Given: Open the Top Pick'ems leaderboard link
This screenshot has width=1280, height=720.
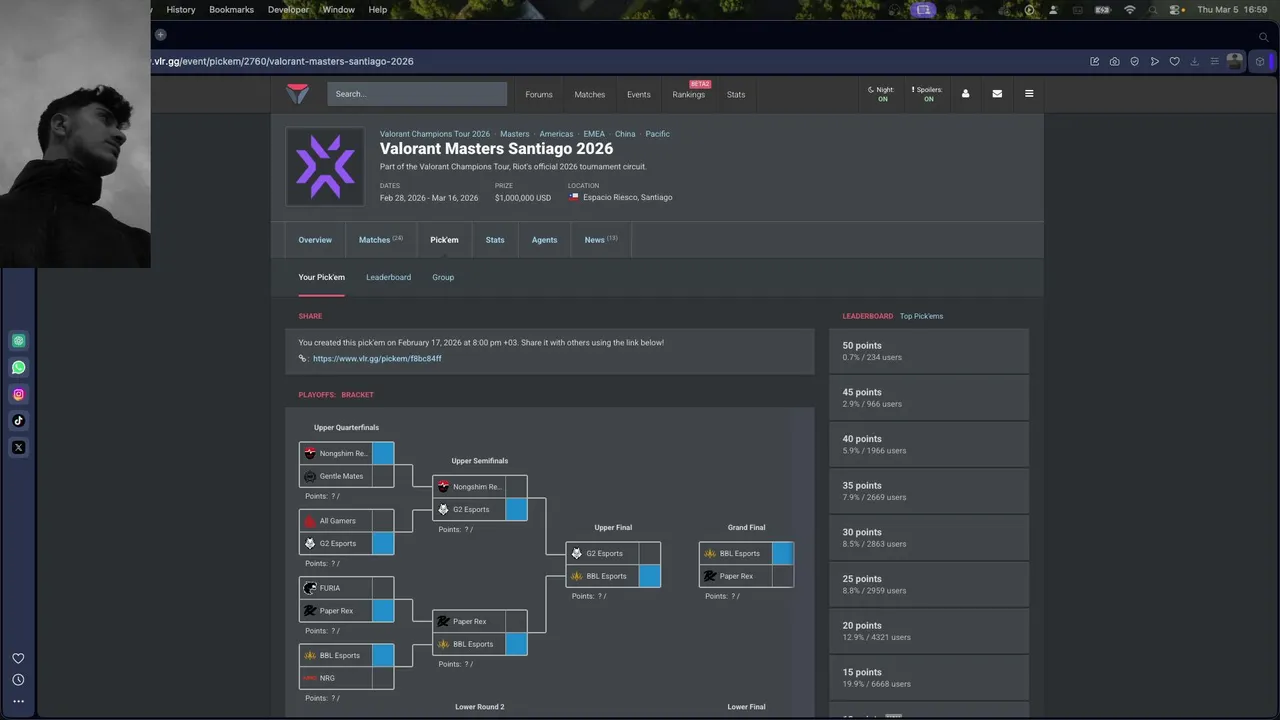Looking at the screenshot, I should [x=921, y=316].
